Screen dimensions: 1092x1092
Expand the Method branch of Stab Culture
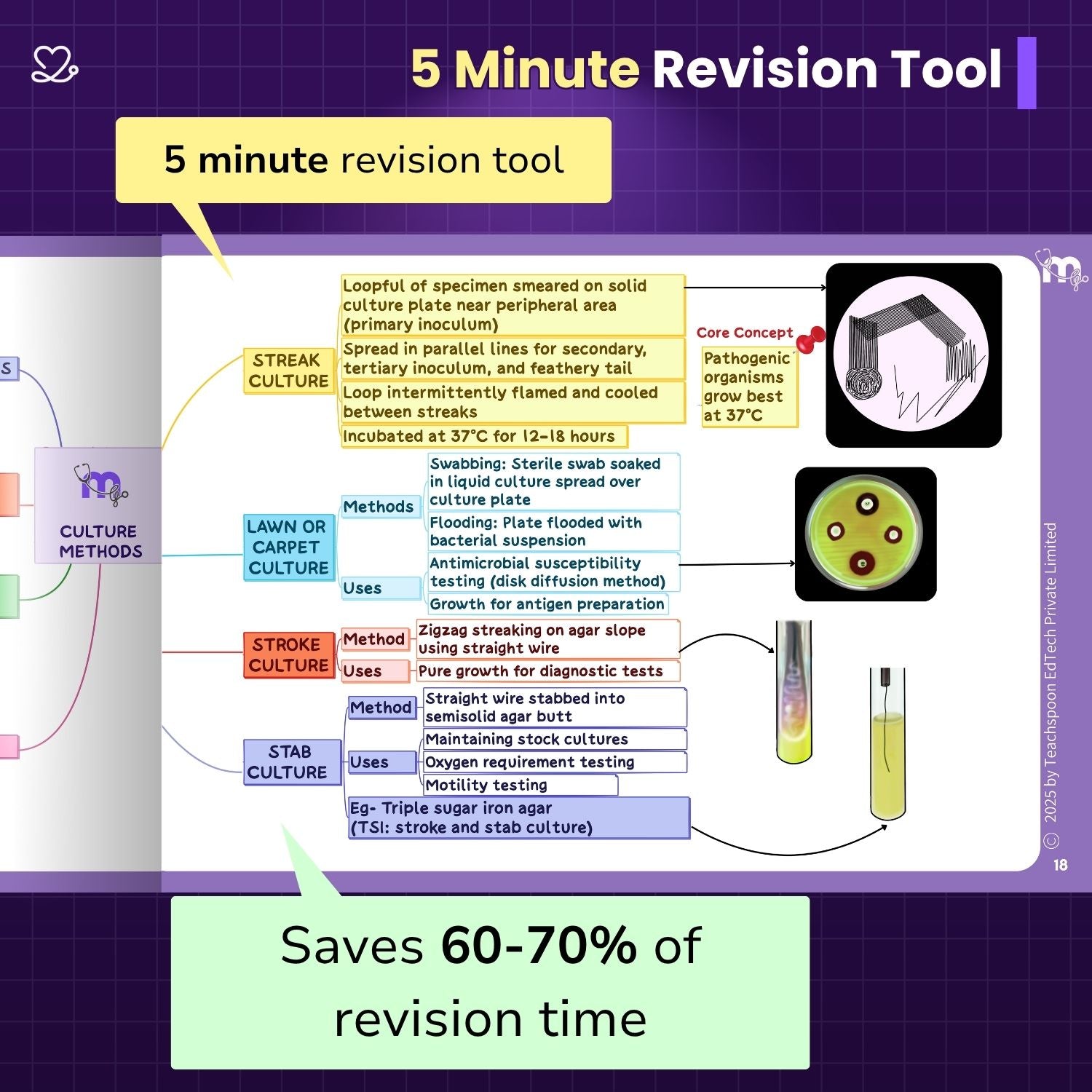(x=381, y=708)
